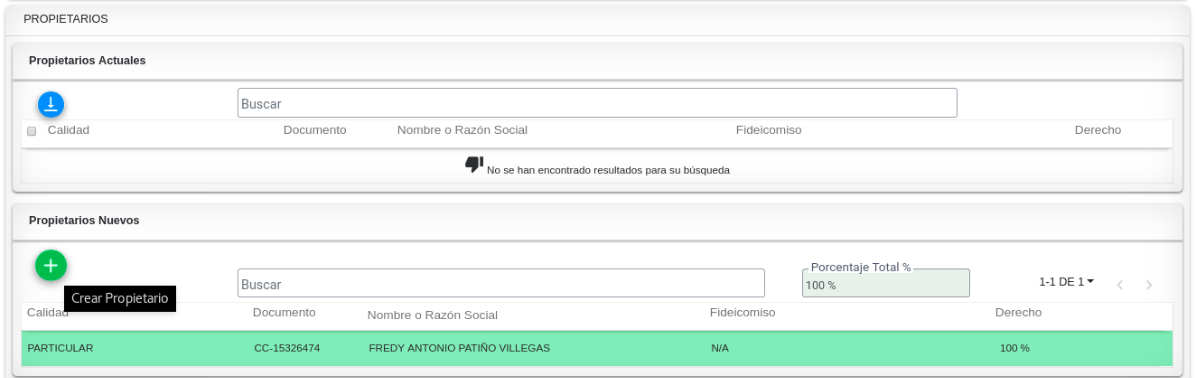Click the green Crear Propietario plus button
This screenshot has width=1195, height=378.
click(x=51, y=265)
